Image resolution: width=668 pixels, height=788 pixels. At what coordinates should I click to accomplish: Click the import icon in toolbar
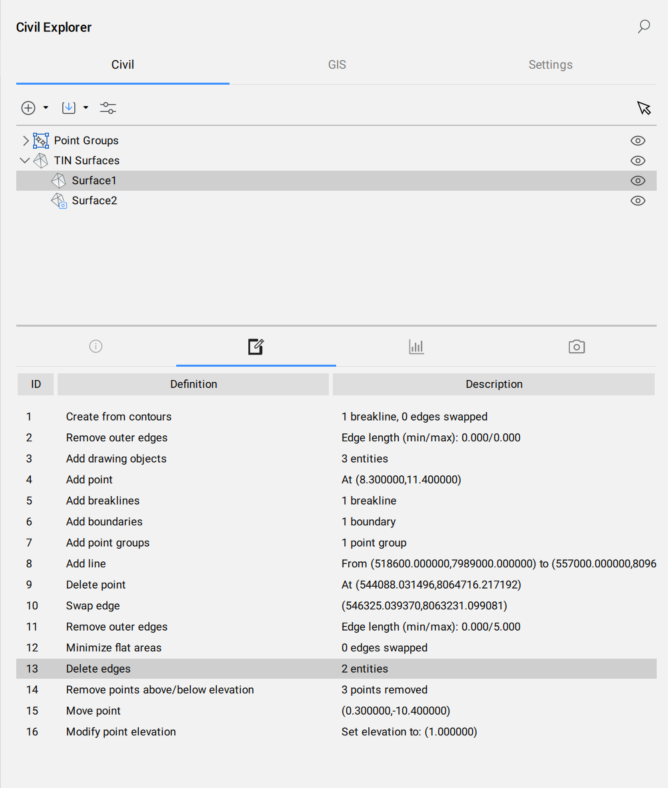point(69,108)
